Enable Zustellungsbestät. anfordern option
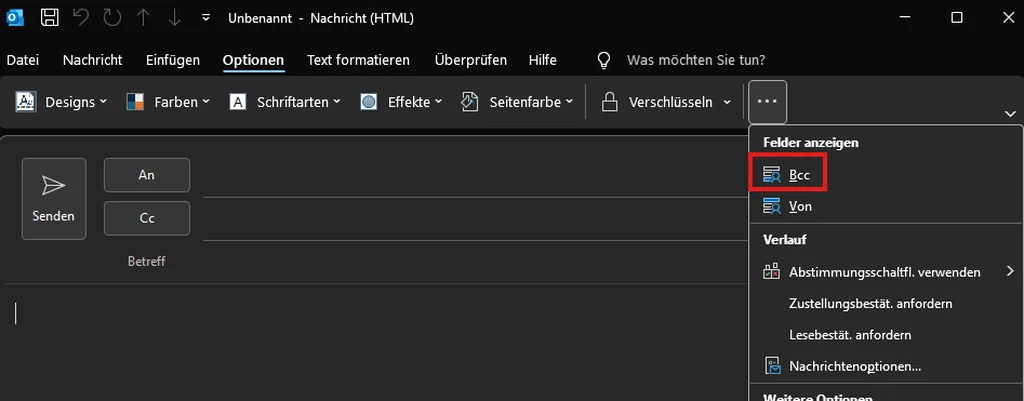 point(870,303)
